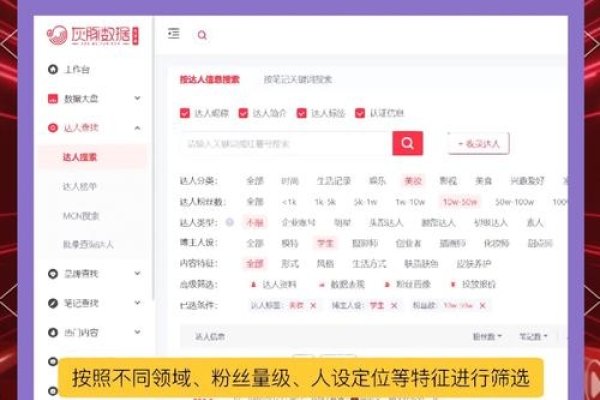Open 达人榜单 in sidebar submenu
The width and height of the screenshot is (600, 400).
(80, 187)
